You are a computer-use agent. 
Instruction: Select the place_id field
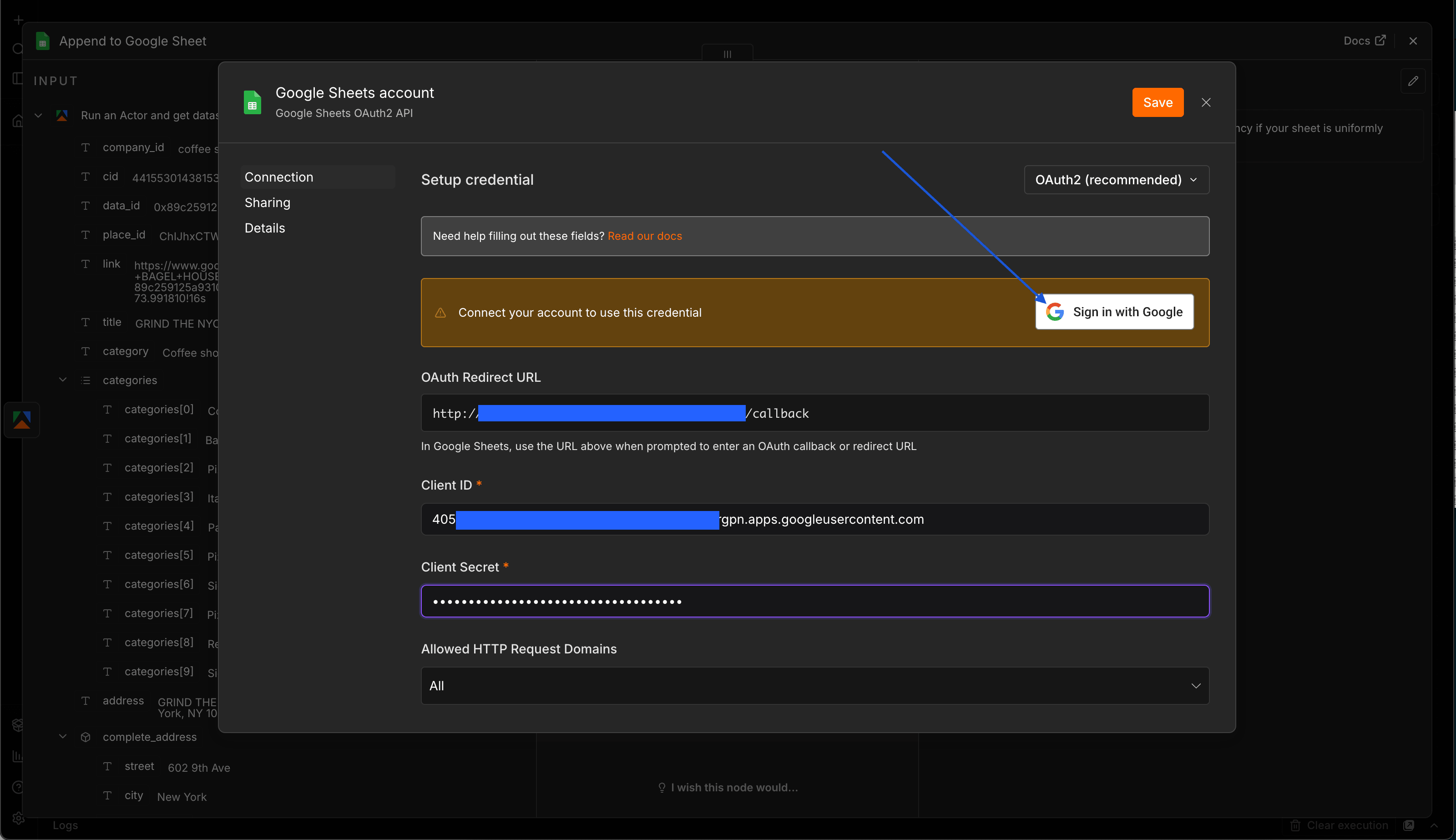pos(124,235)
